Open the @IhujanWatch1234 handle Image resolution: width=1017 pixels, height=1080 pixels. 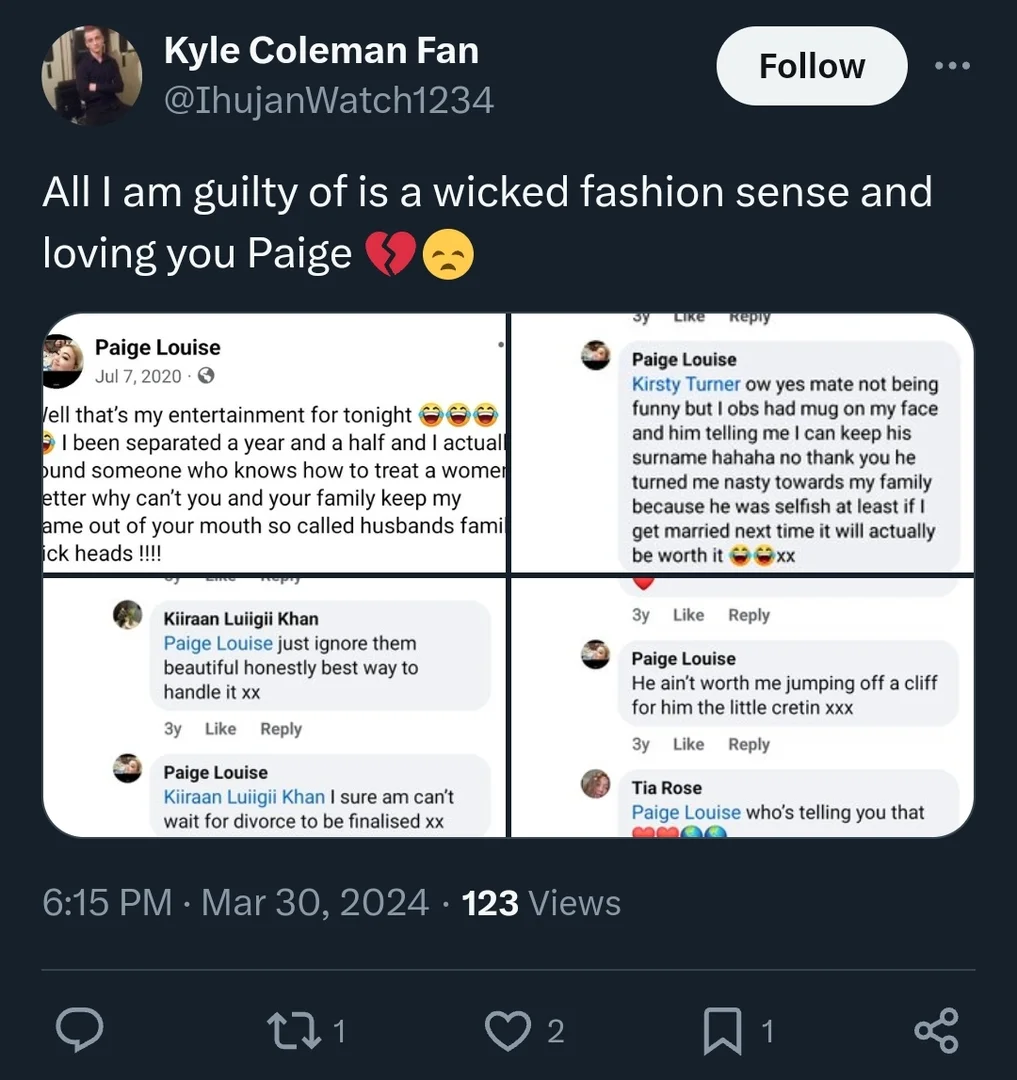[328, 101]
